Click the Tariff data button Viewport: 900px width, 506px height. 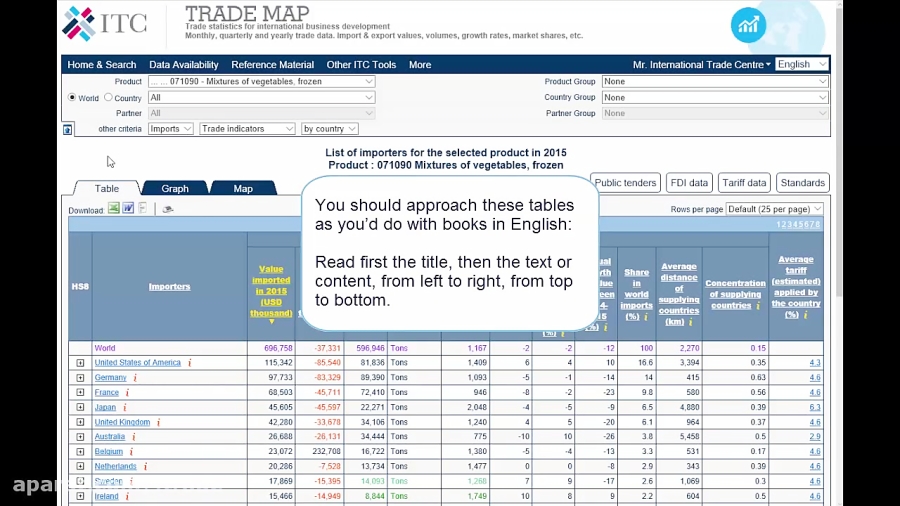click(x=744, y=183)
